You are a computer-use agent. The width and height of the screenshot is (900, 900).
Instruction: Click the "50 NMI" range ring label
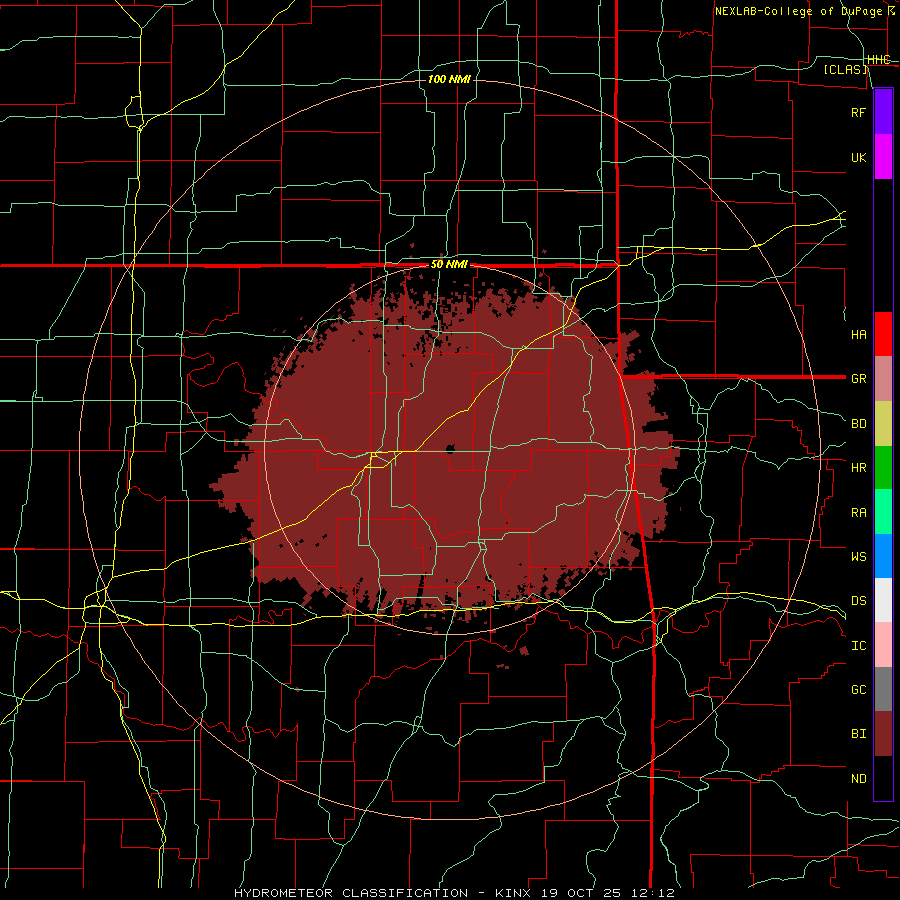click(x=449, y=264)
